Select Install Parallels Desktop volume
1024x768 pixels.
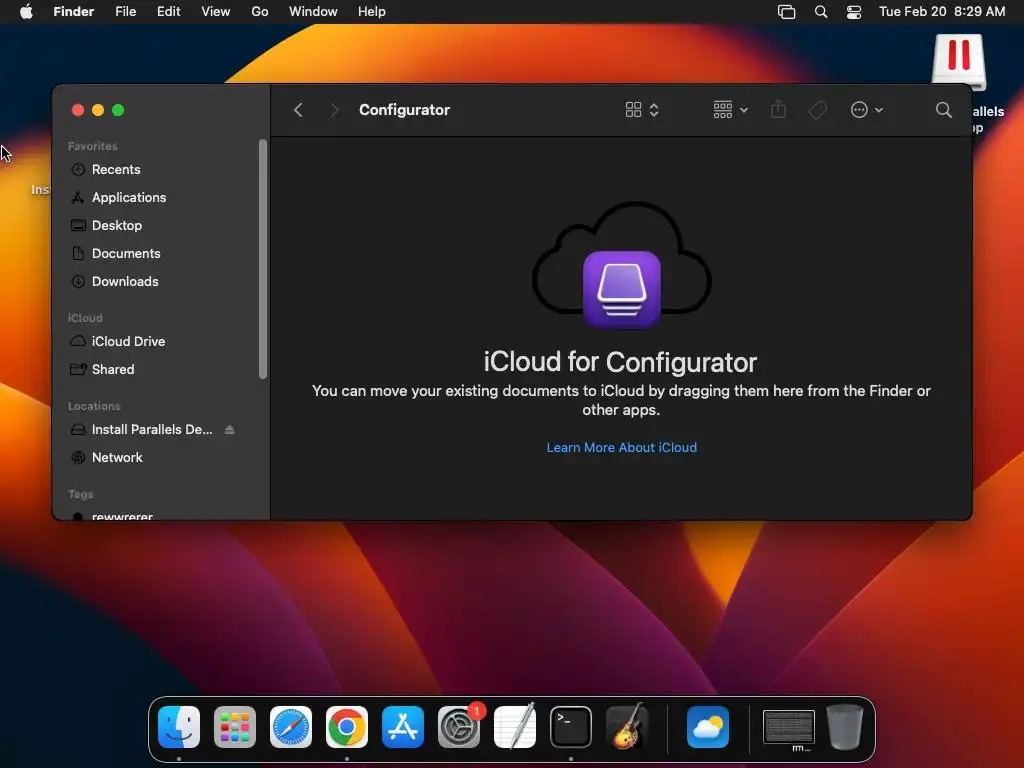(152, 429)
